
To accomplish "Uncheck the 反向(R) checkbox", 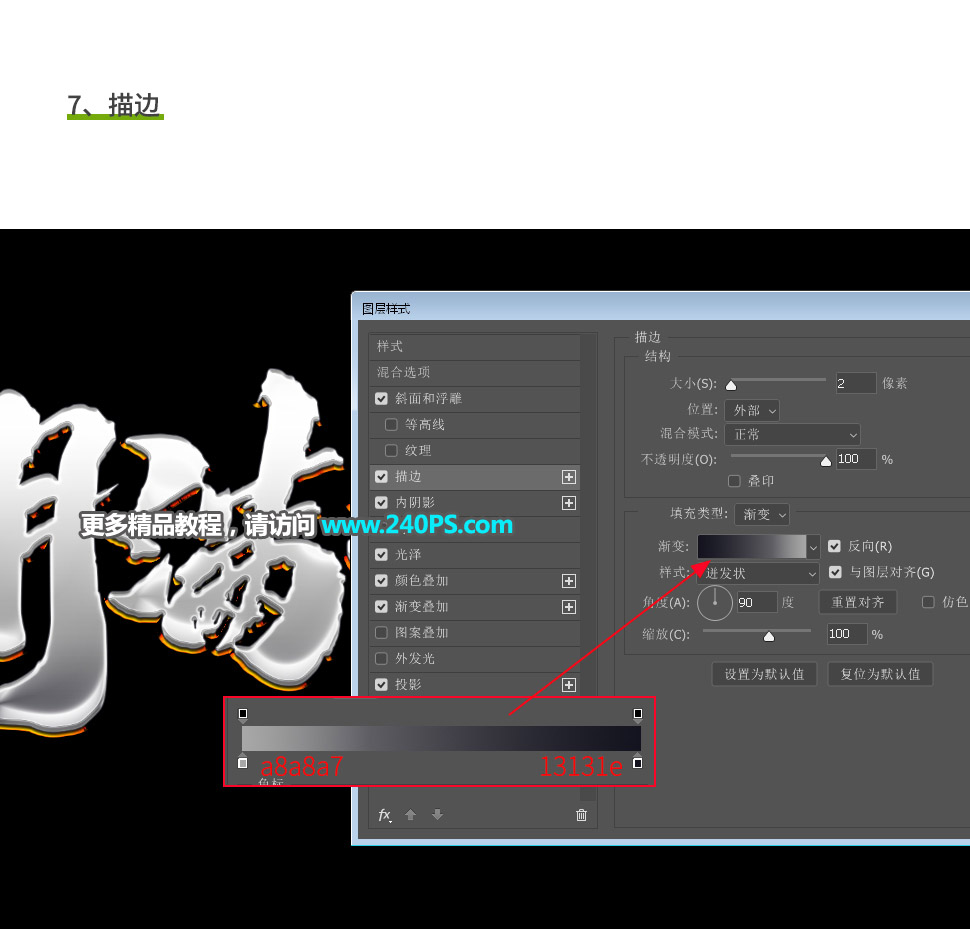I will [835, 546].
